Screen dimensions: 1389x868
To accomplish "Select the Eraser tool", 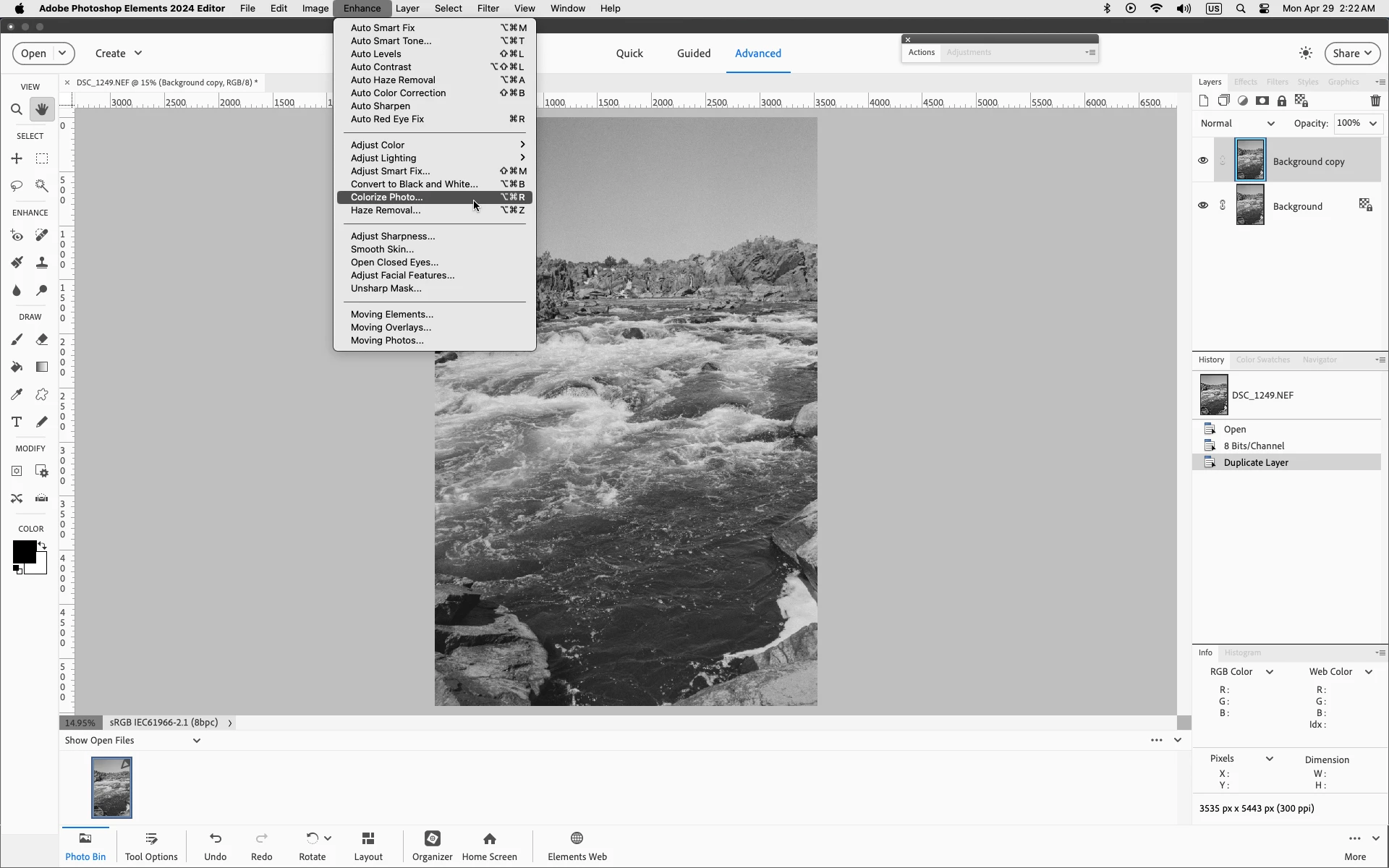I will 42,340.
